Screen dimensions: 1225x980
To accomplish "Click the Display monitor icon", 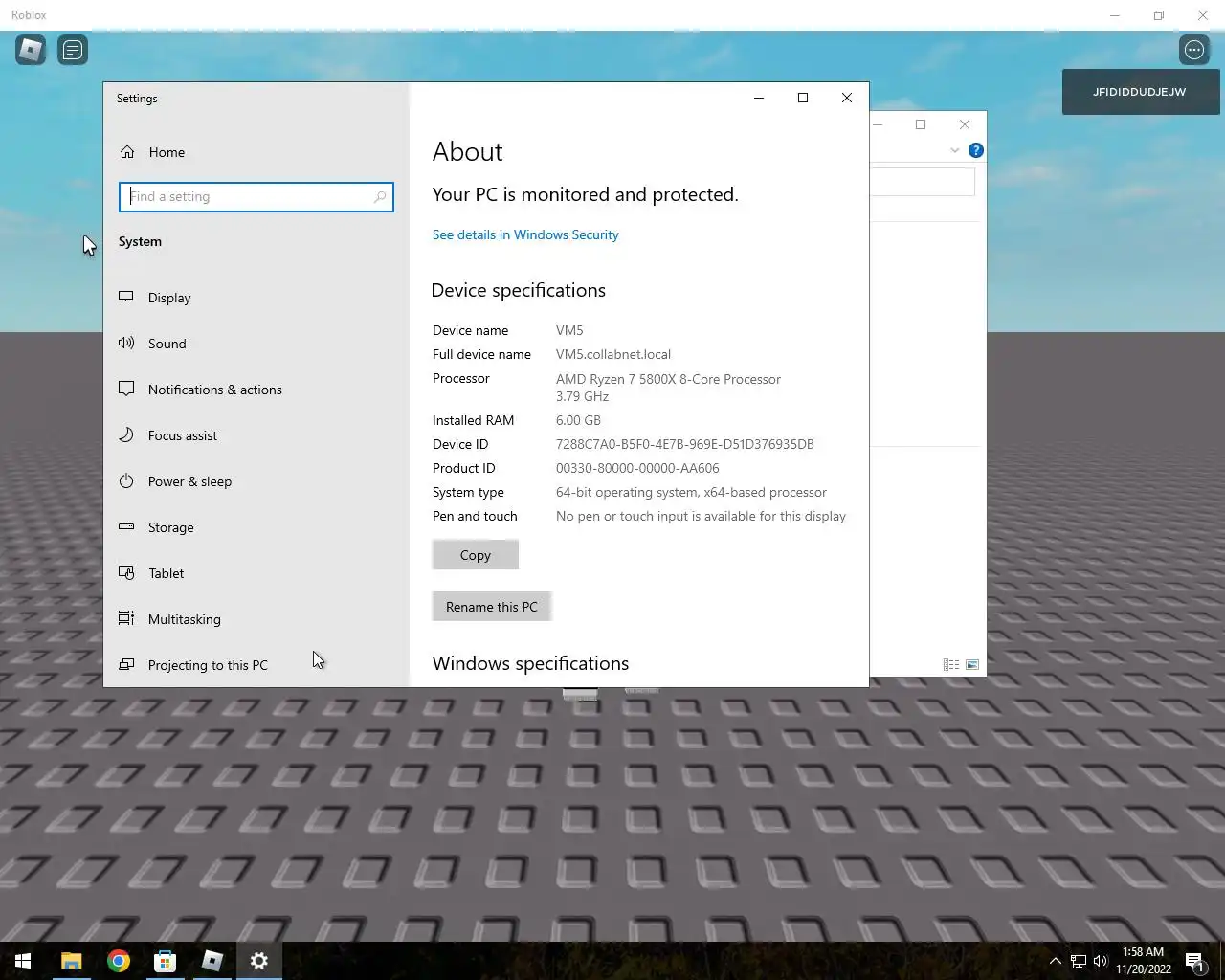I will [126, 297].
